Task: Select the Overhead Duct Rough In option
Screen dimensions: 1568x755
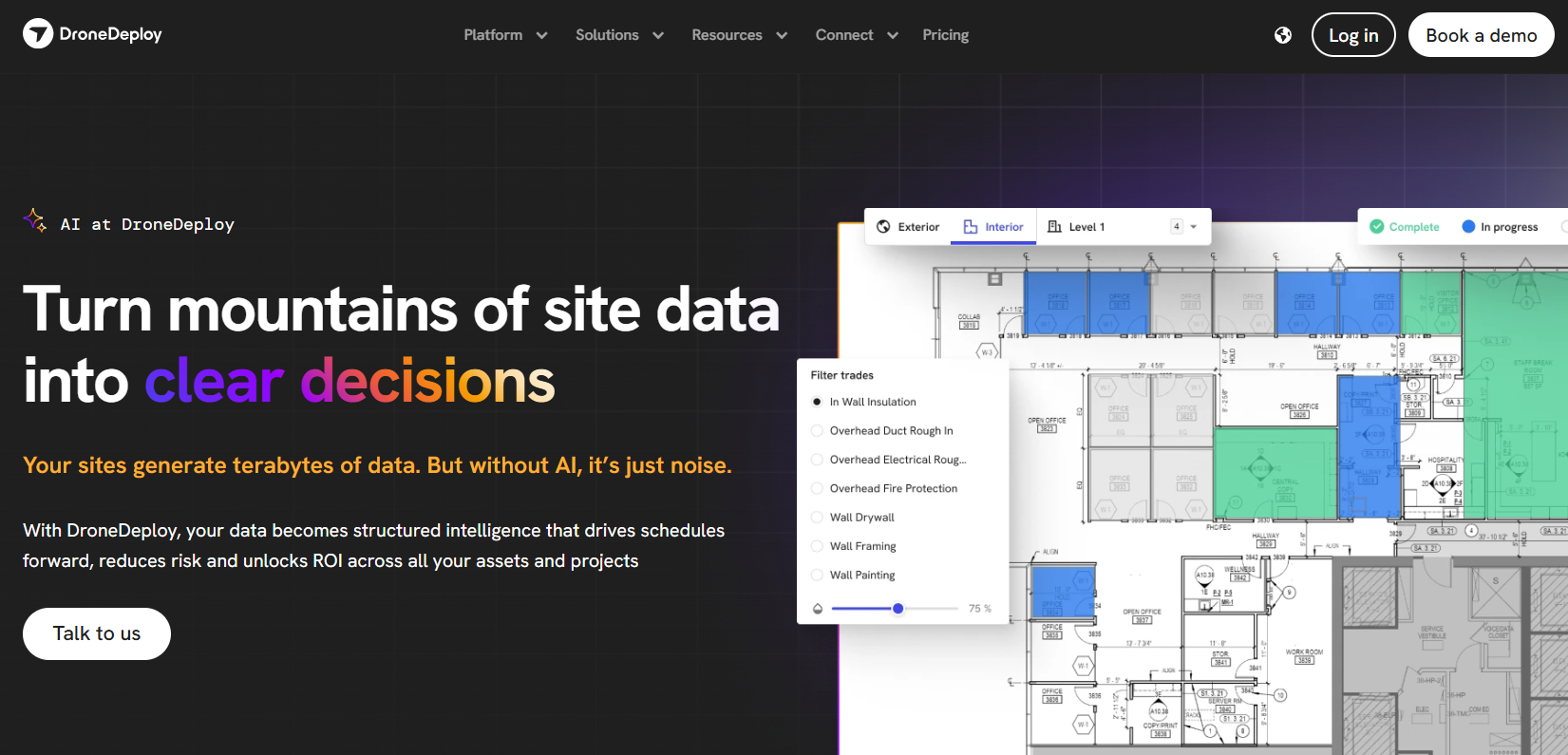Action: tap(817, 431)
